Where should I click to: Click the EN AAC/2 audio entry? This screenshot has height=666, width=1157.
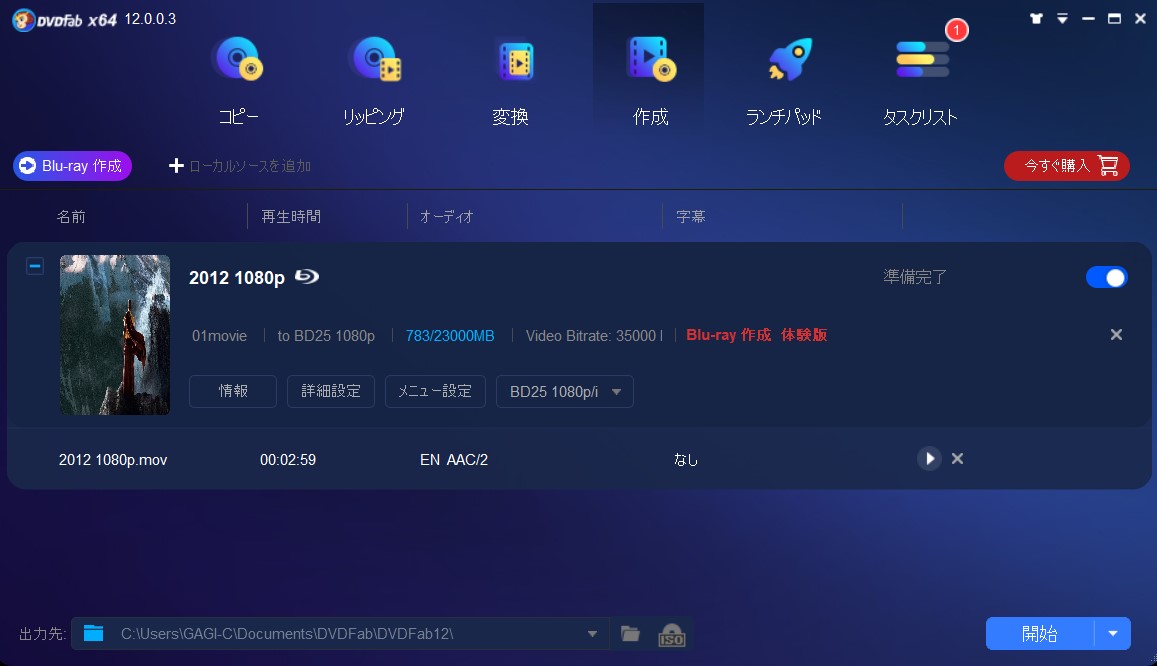click(x=454, y=459)
